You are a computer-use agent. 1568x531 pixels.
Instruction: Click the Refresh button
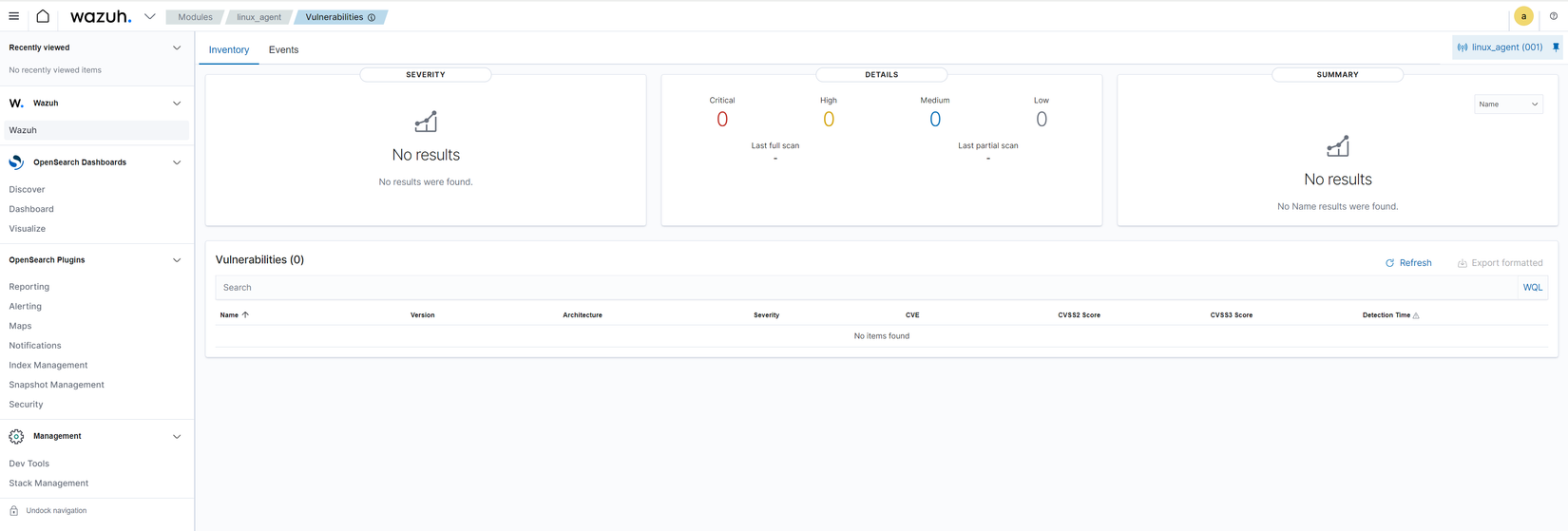click(x=1408, y=263)
